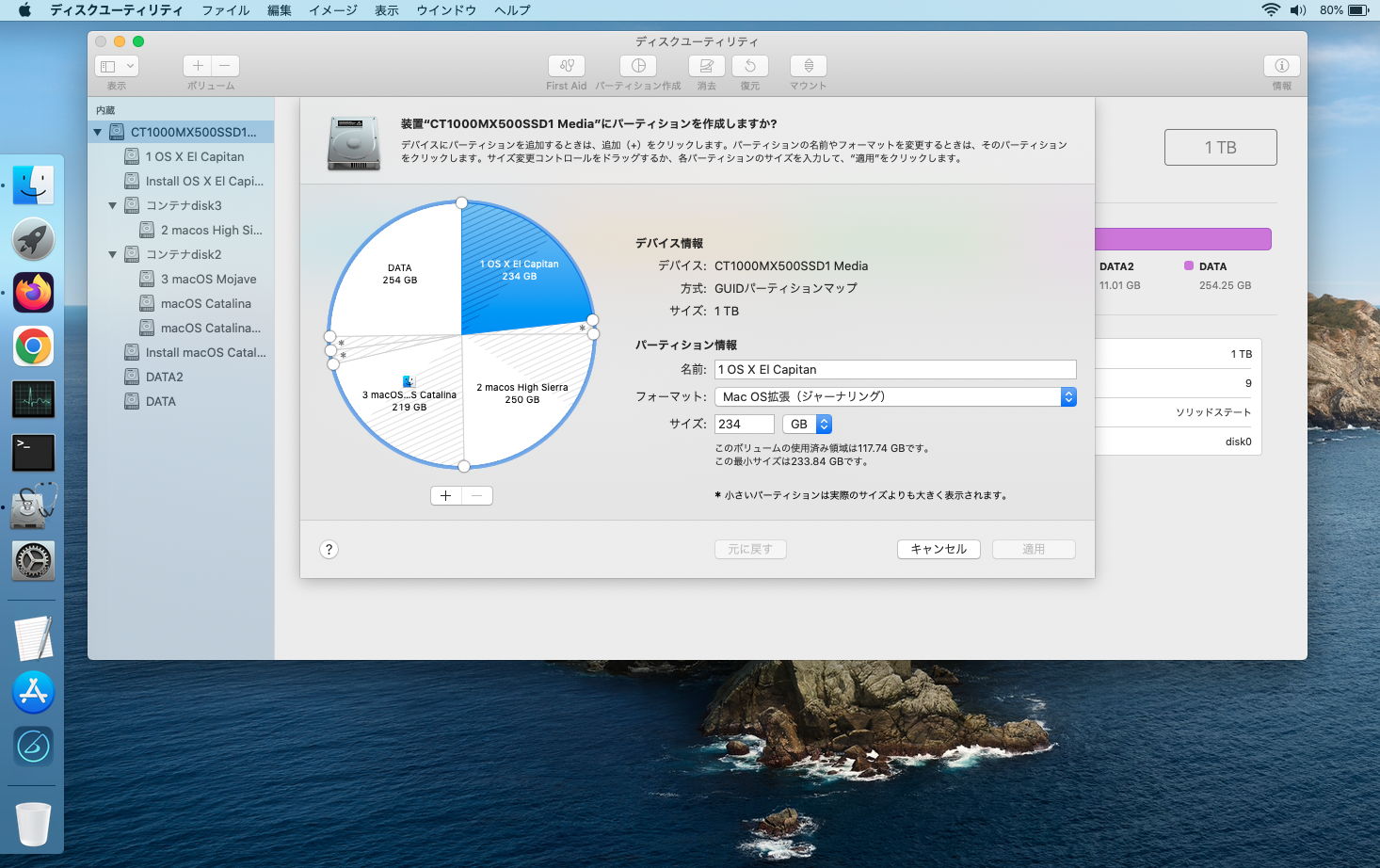The image size is (1380, 868).
Task: Collapse the CT1000MX500SSD1 disk tree
Action: coord(97,133)
